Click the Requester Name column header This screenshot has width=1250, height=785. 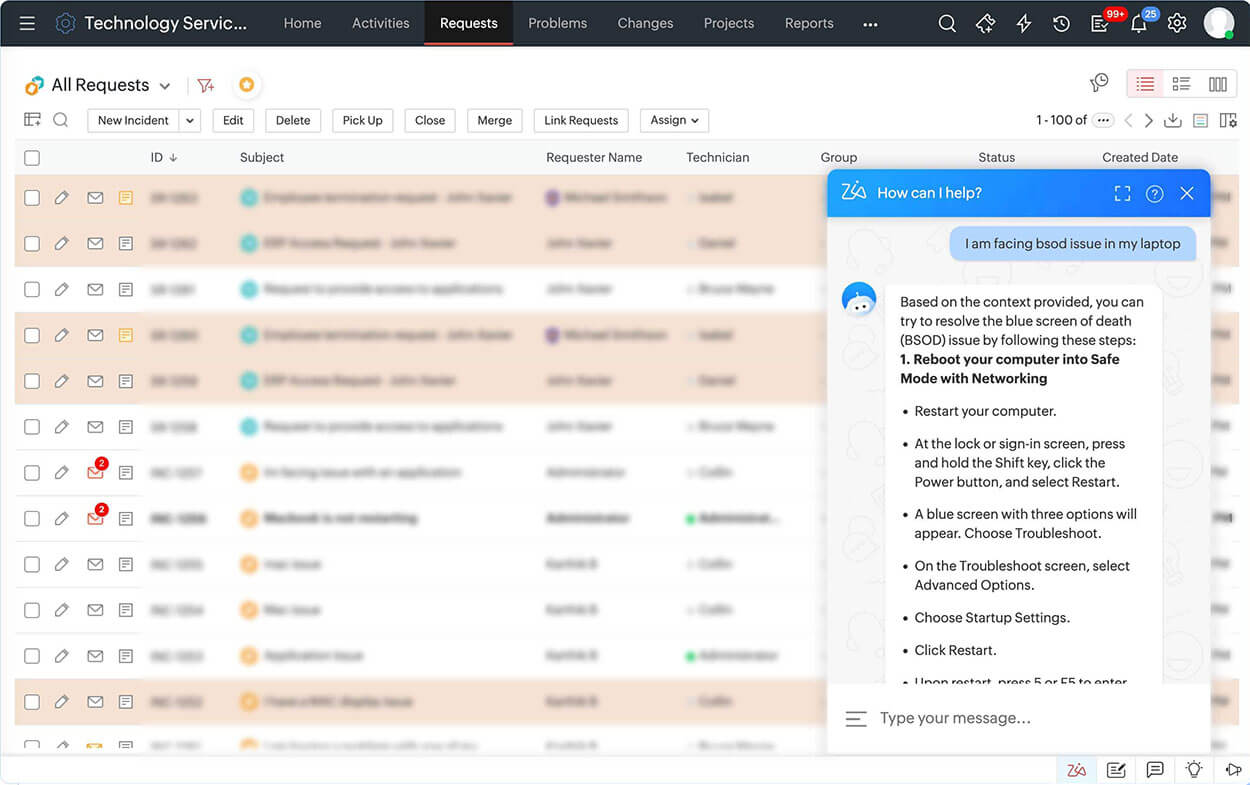594,157
